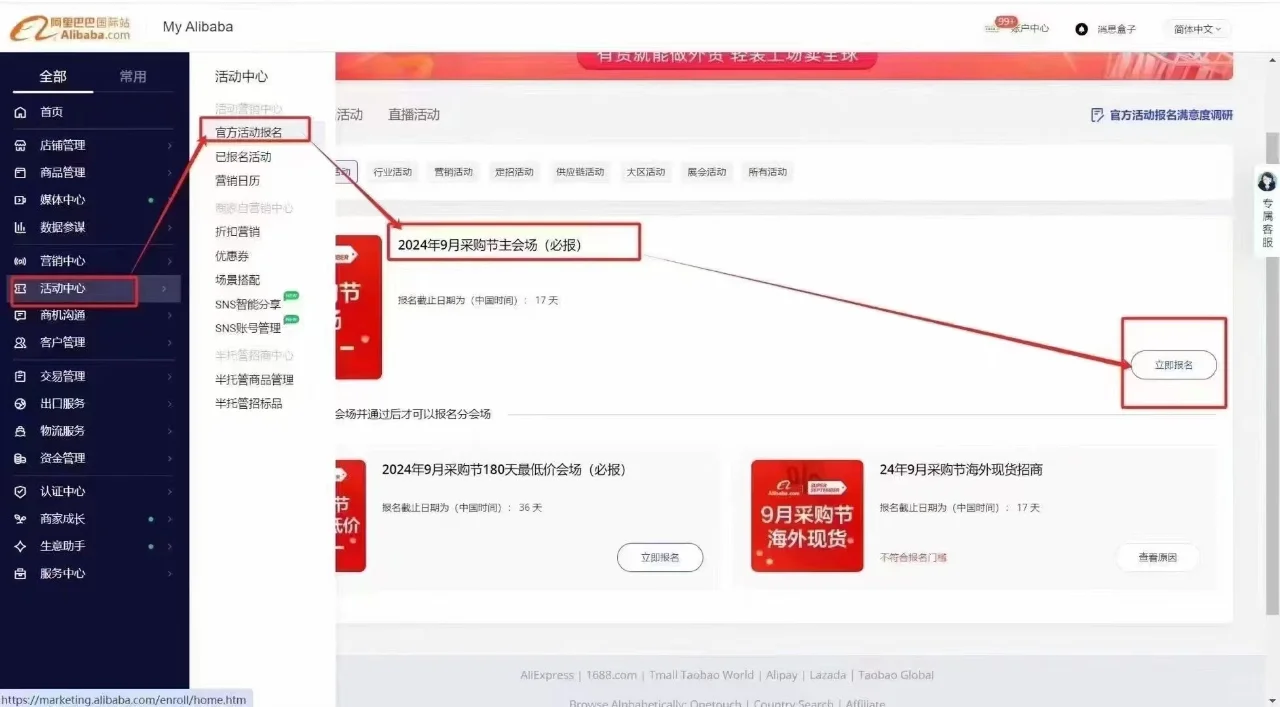Click 立即报名 for 2024年9月采购节主会场
The width and height of the screenshot is (1280, 707).
tap(1173, 364)
